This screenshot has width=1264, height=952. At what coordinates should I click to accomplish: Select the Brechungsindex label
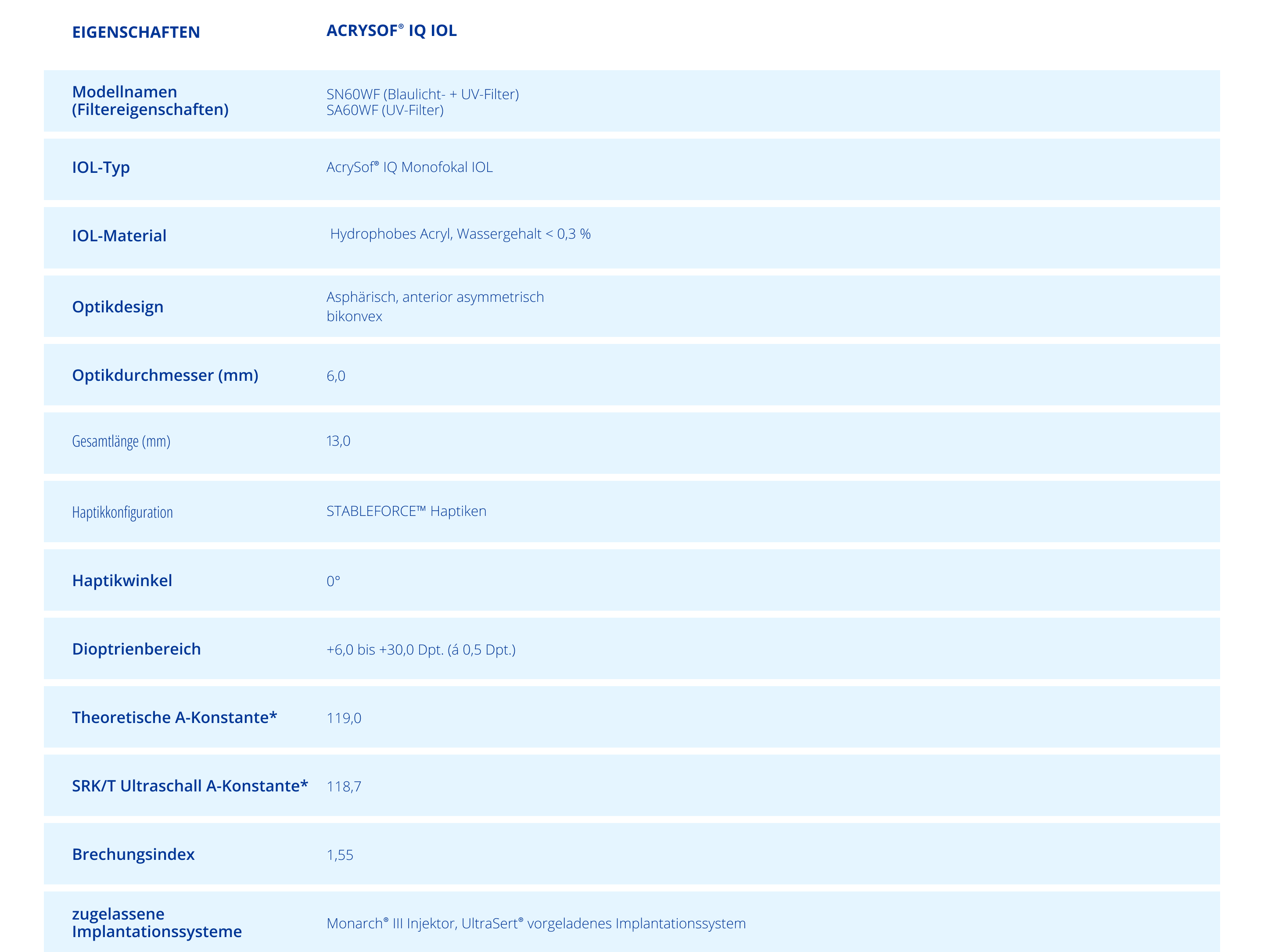point(133,854)
